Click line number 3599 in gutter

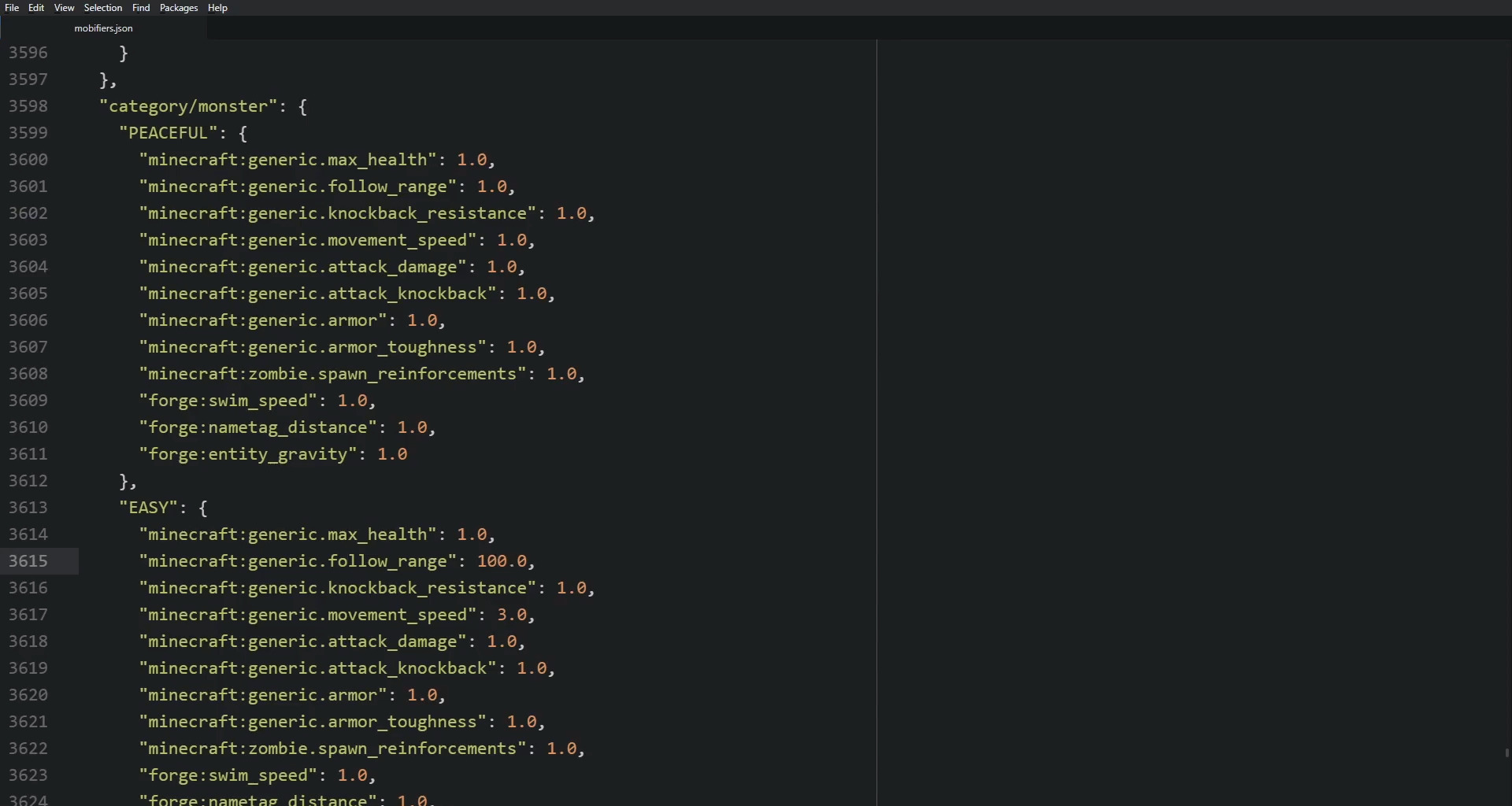[28, 133]
